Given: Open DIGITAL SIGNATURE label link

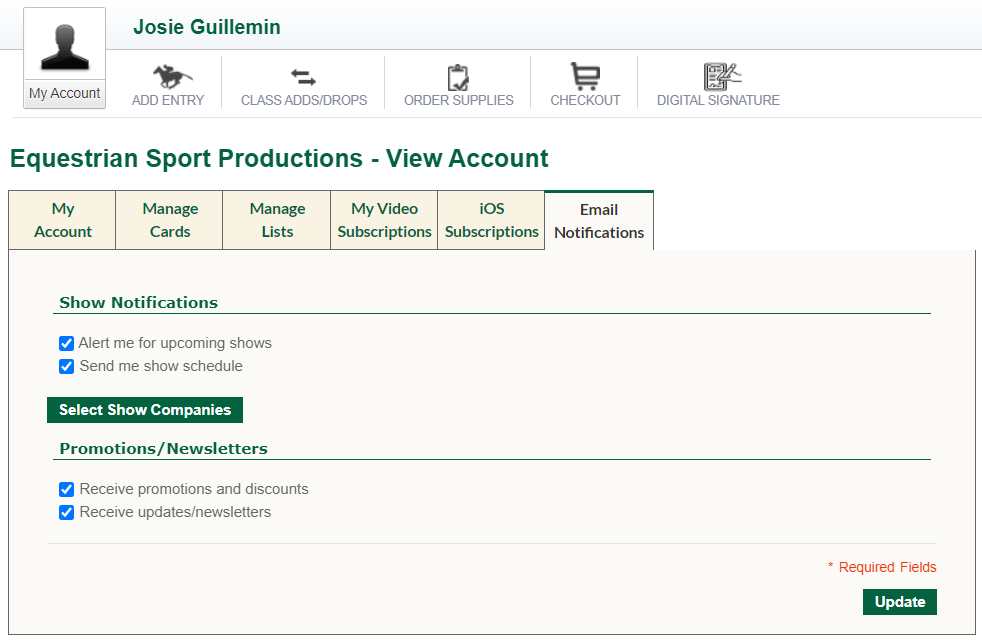Looking at the screenshot, I should coord(718,100).
